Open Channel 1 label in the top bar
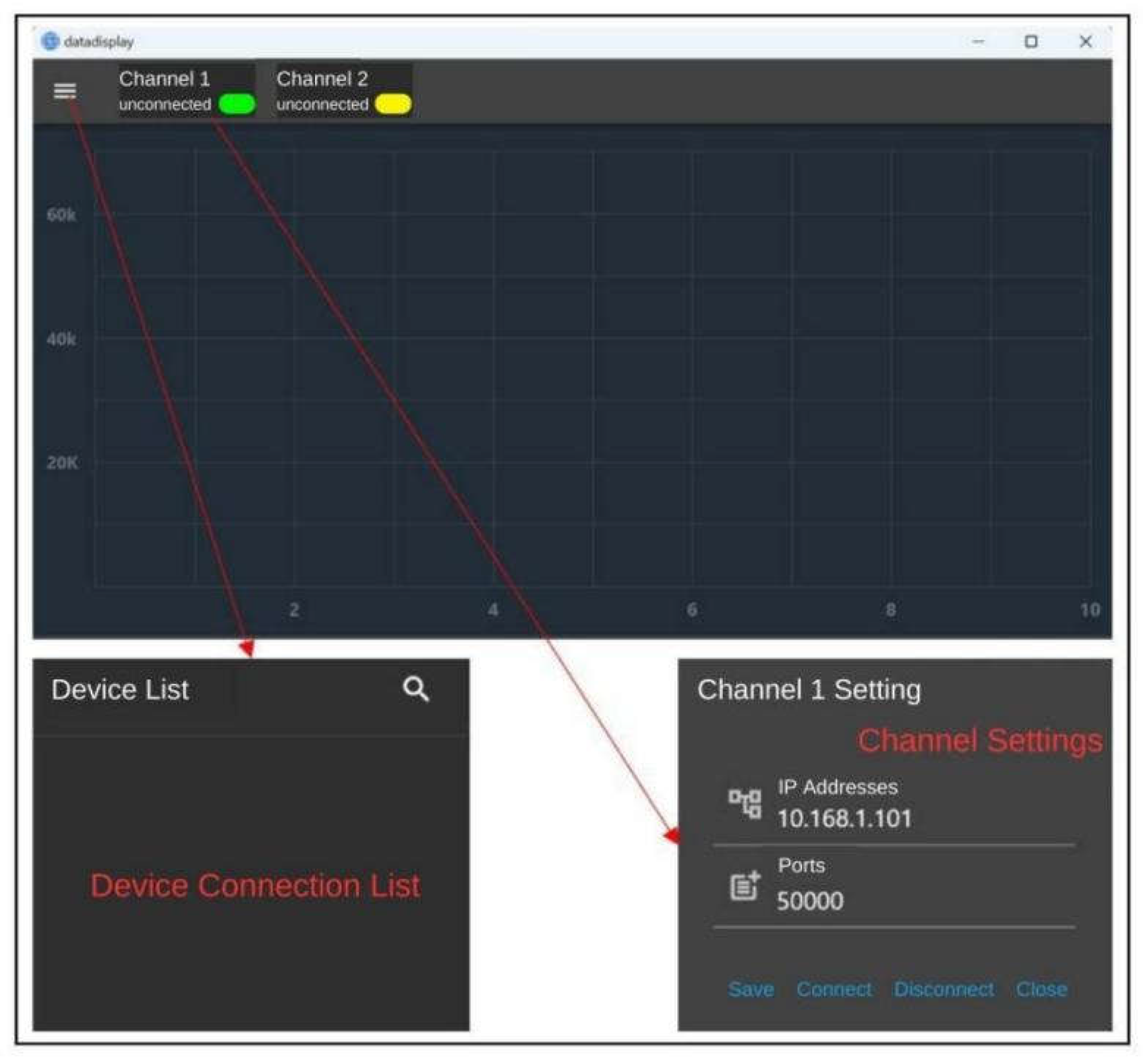This screenshot has height=1062, width=1148. pos(164,79)
